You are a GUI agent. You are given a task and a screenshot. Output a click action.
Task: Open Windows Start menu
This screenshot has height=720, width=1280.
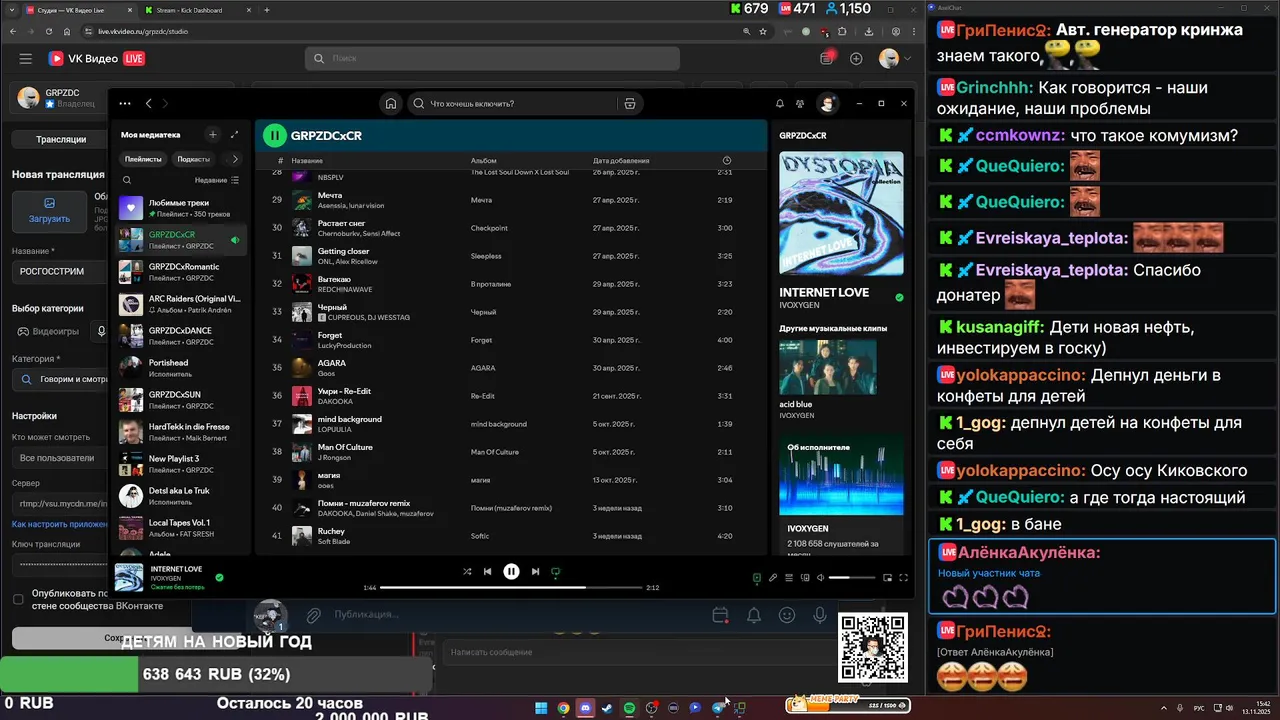tap(541, 708)
